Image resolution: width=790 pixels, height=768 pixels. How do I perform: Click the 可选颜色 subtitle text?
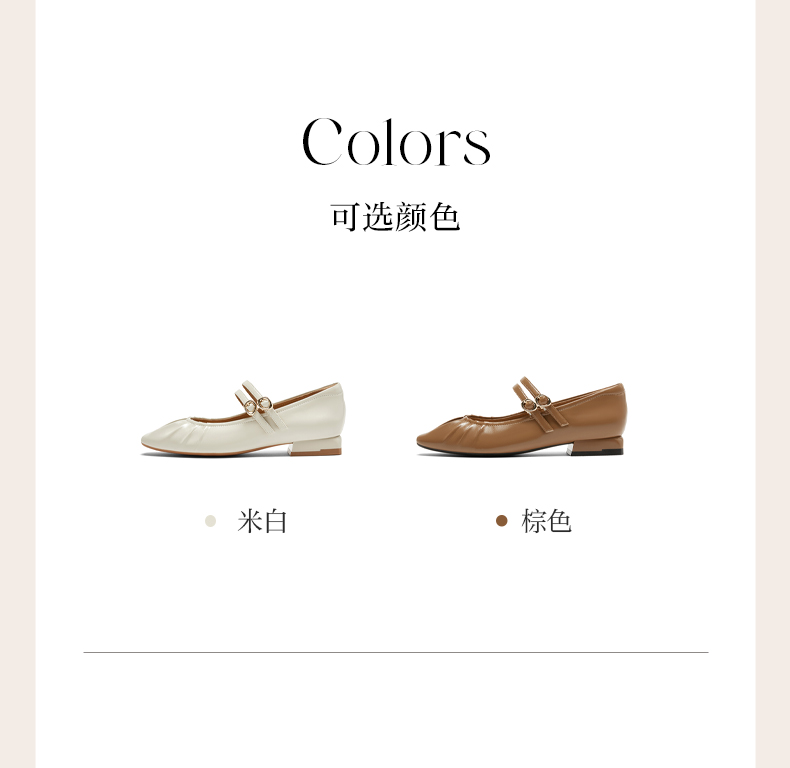point(396,217)
